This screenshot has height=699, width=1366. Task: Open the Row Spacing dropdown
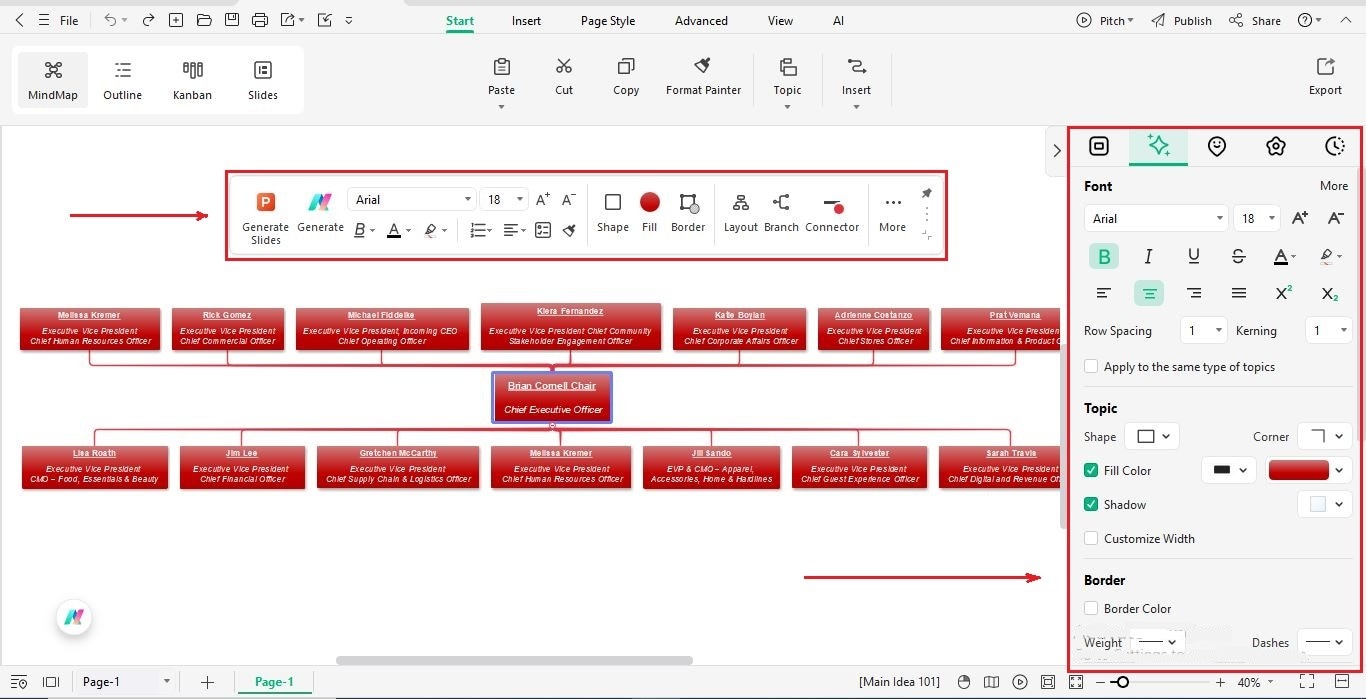1203,330
